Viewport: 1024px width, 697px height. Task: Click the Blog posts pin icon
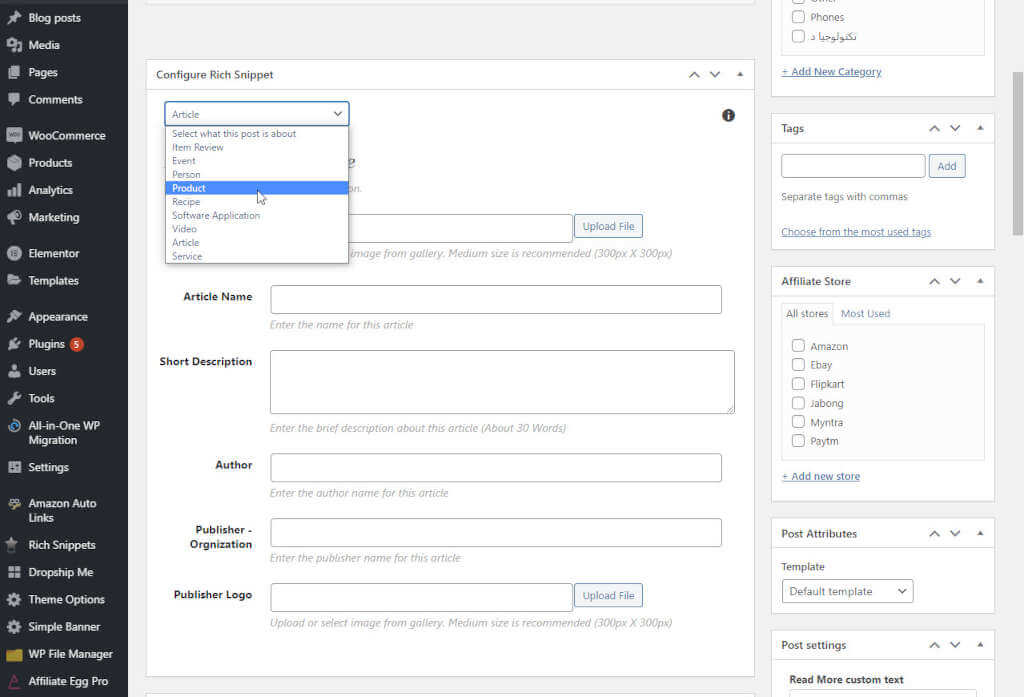[x=14, y=18]
